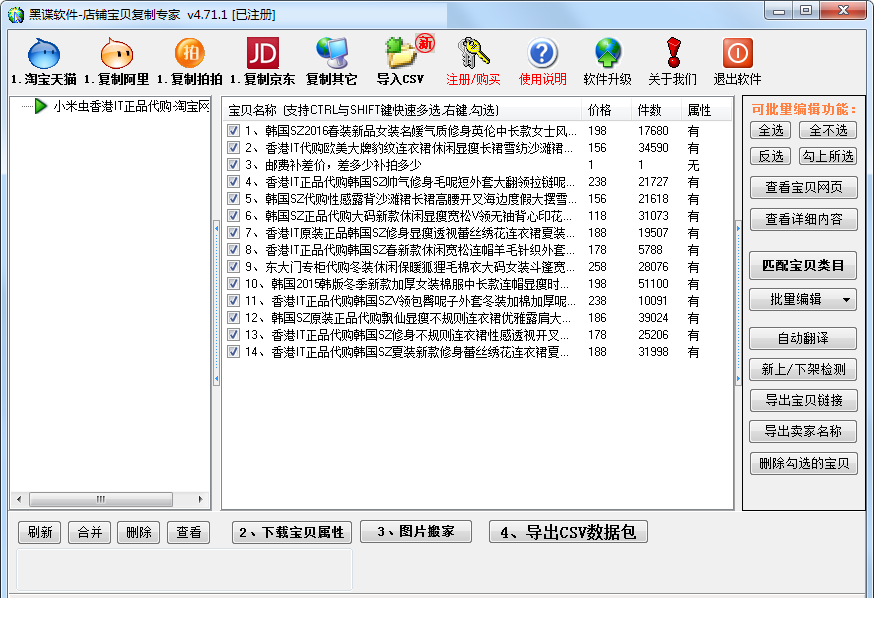Launch the 复制拍拍 toolbar icon
This screenshot has width=874, height=621.
point(190,54)
